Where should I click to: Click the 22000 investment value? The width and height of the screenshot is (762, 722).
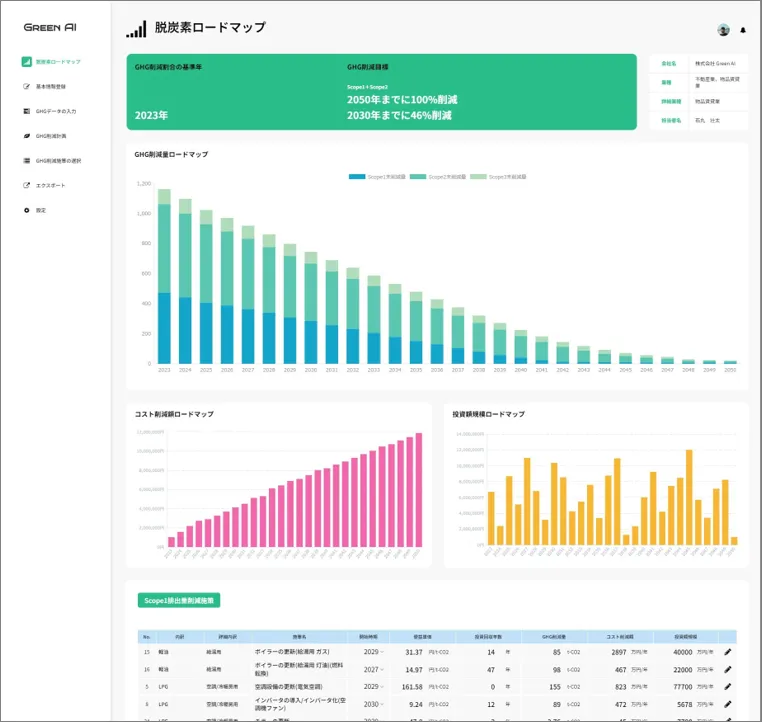pos(682,670)
